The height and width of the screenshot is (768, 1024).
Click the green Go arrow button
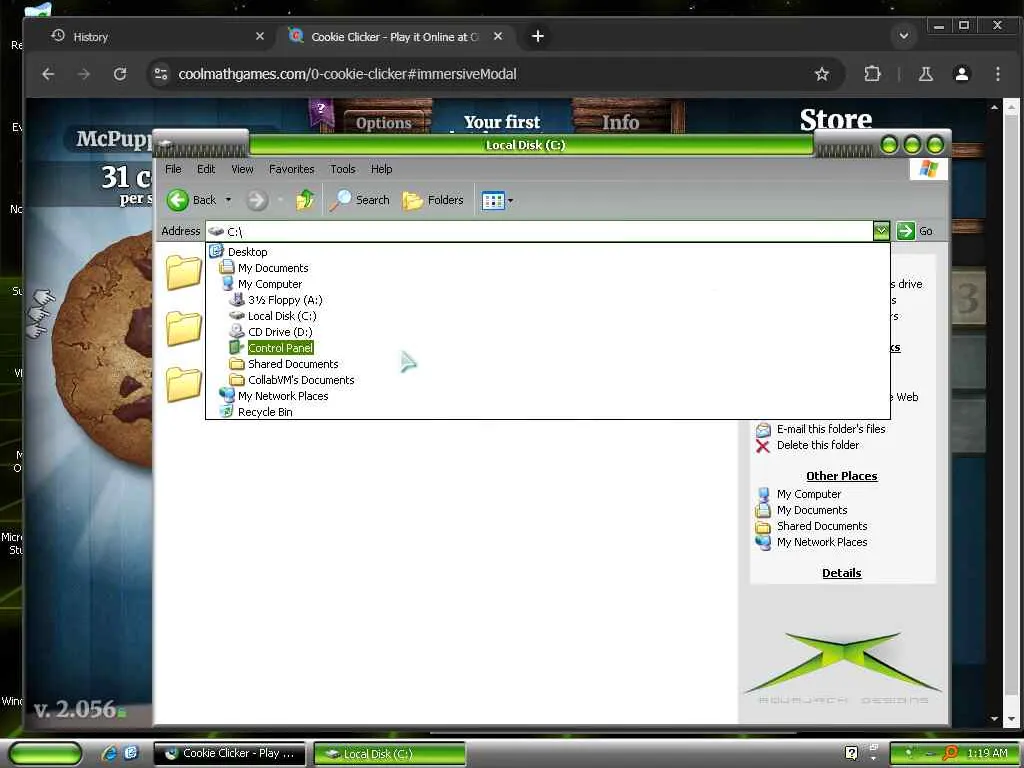click(905, 231)
